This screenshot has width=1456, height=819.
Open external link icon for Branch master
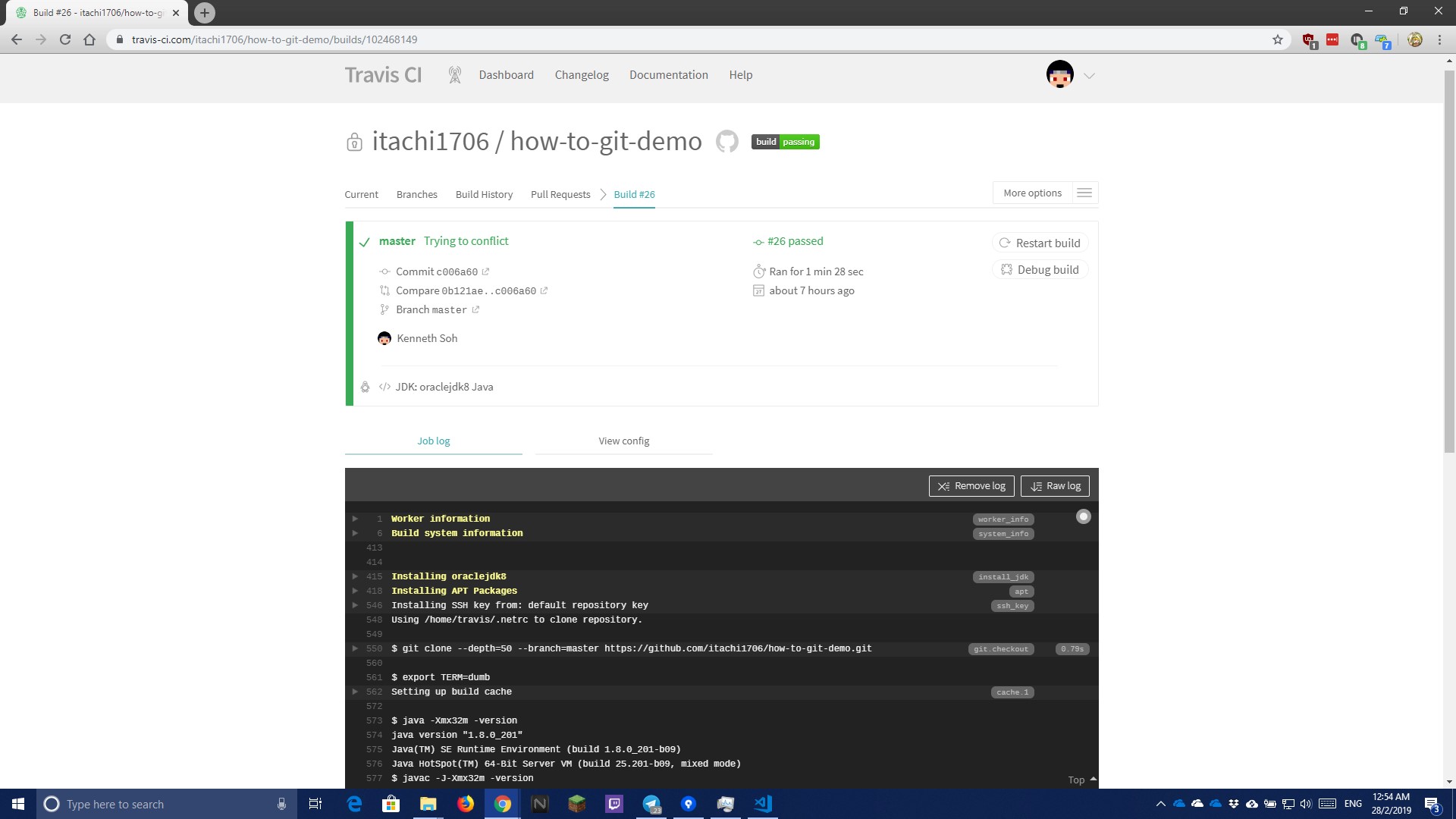tap(475, 309)
